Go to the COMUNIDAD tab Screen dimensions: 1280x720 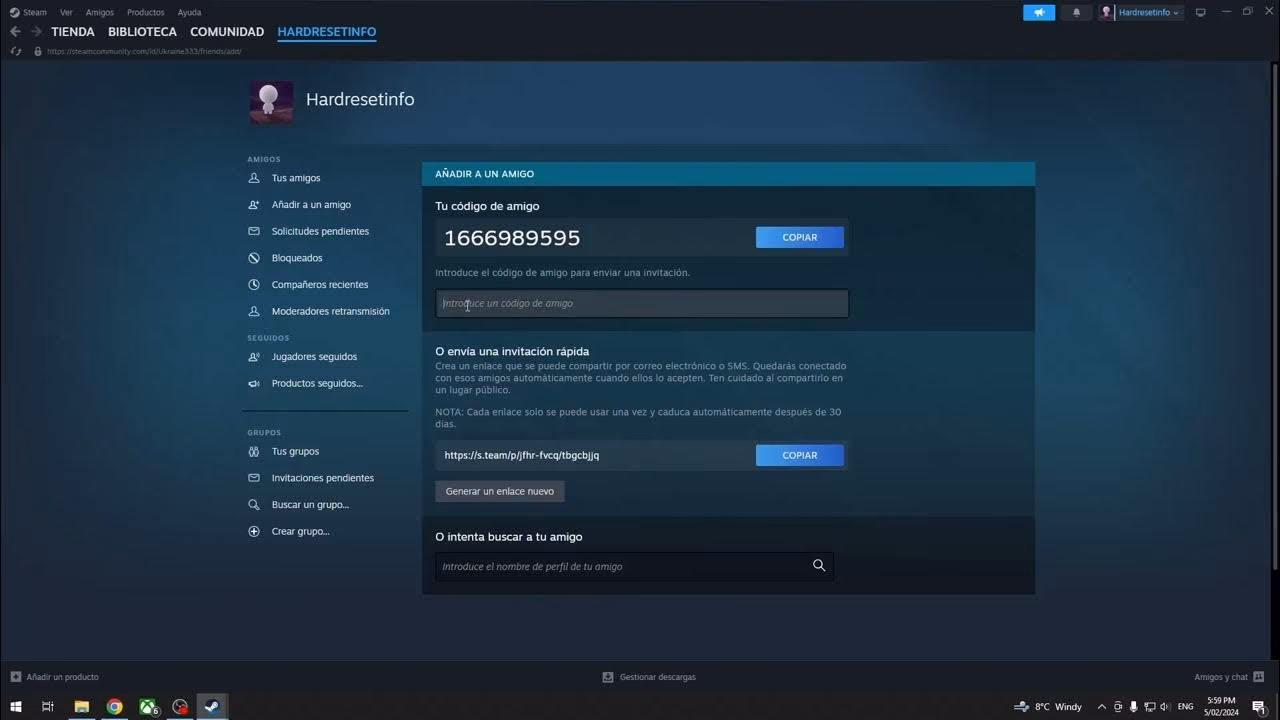click(227, 32)
